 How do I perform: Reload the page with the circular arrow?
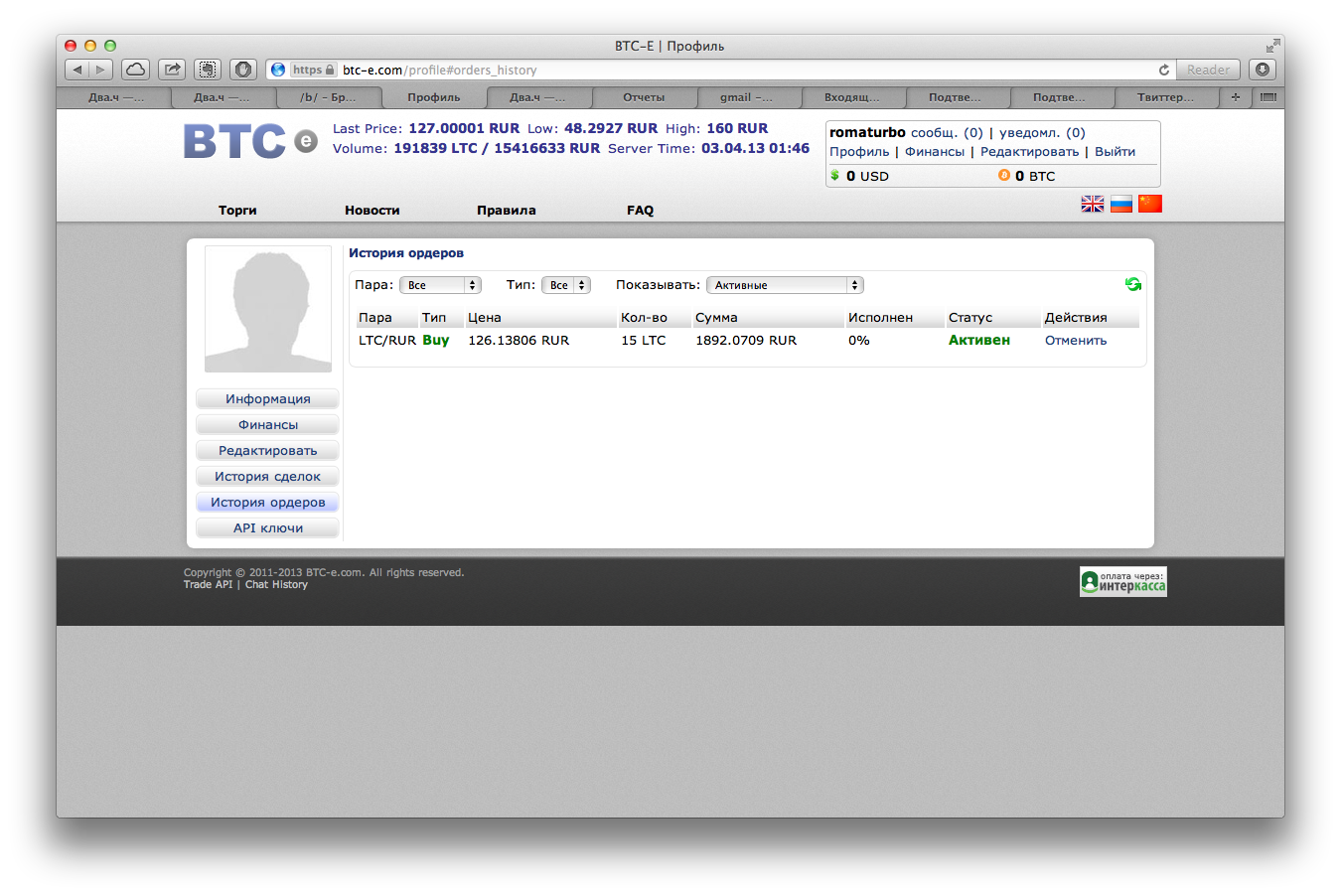[x=1163, y=70]
